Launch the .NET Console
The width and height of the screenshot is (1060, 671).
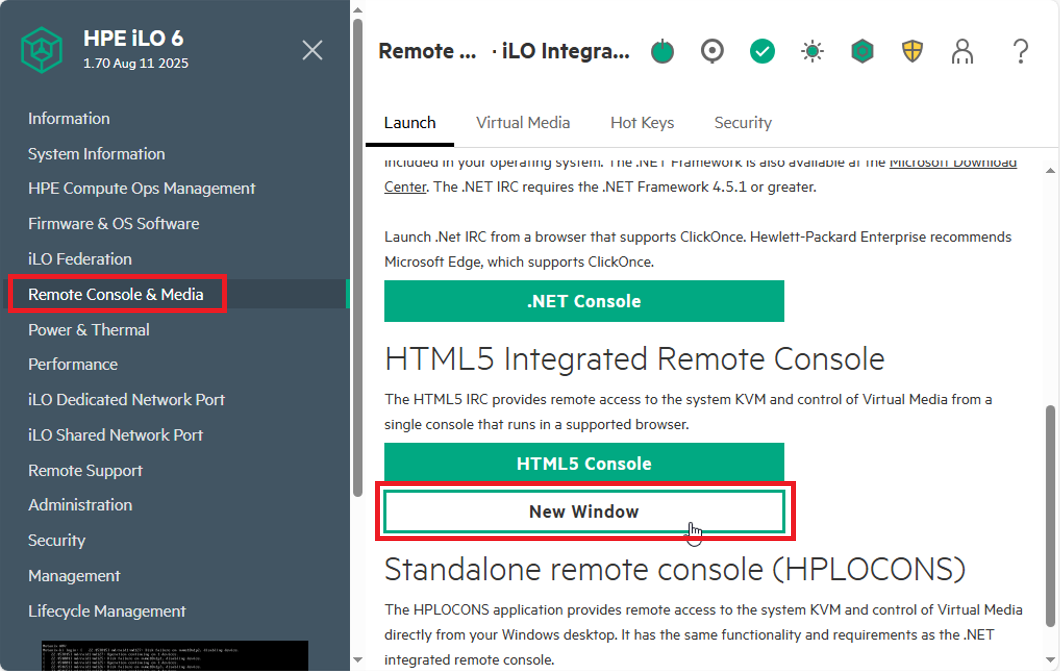pos(584,301)
